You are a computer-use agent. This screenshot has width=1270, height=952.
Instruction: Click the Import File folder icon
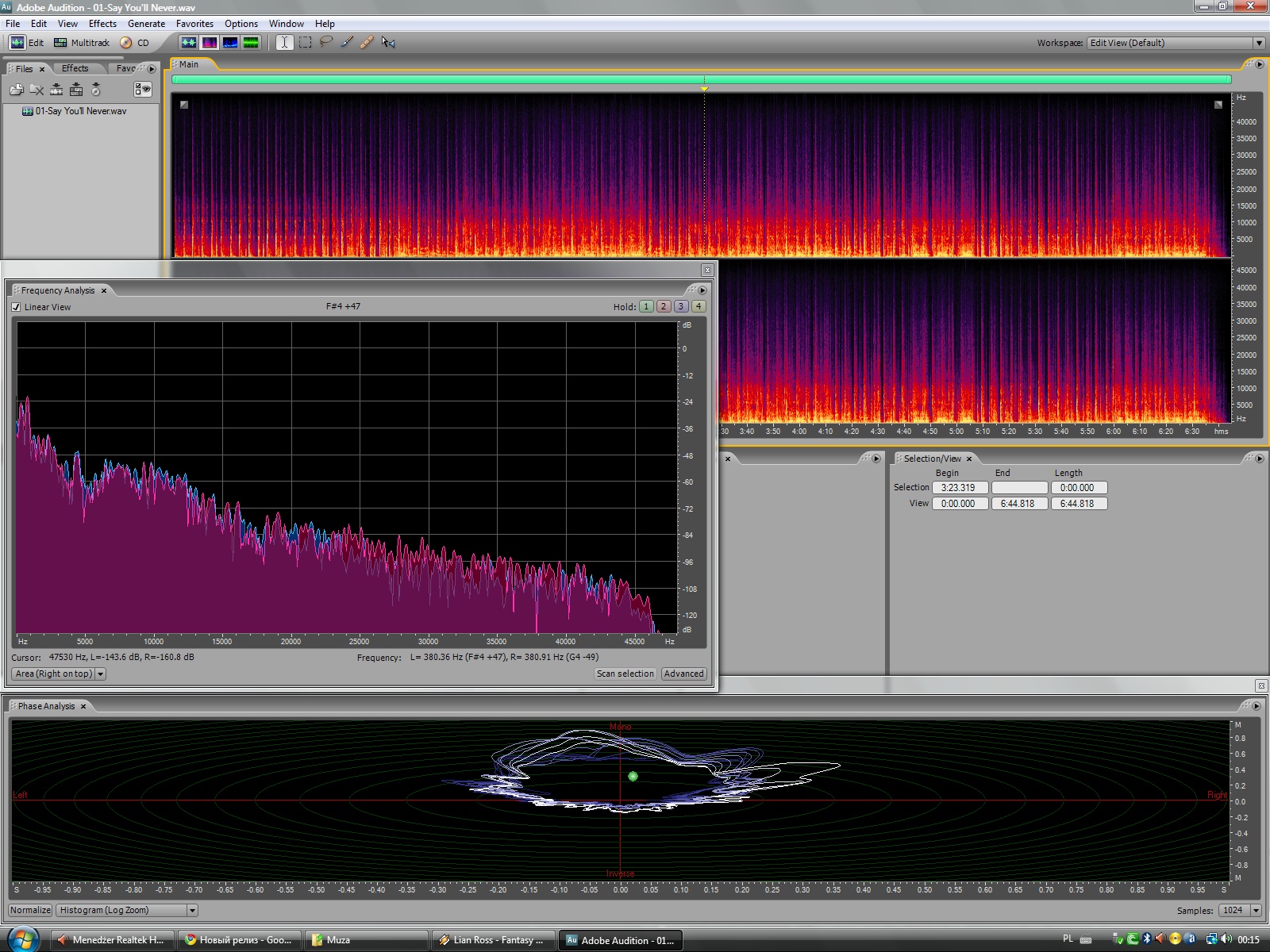click(x=16, y=90)
